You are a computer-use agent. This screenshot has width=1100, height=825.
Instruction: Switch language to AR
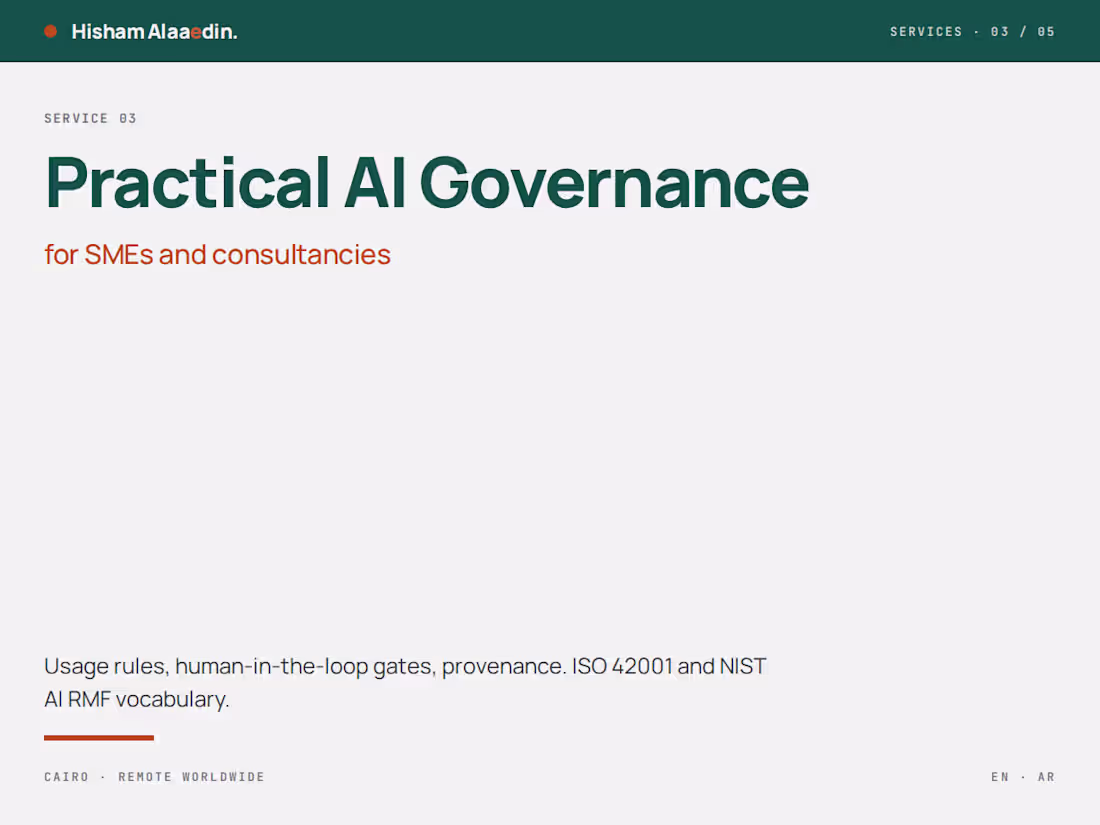pos(1046,777)
